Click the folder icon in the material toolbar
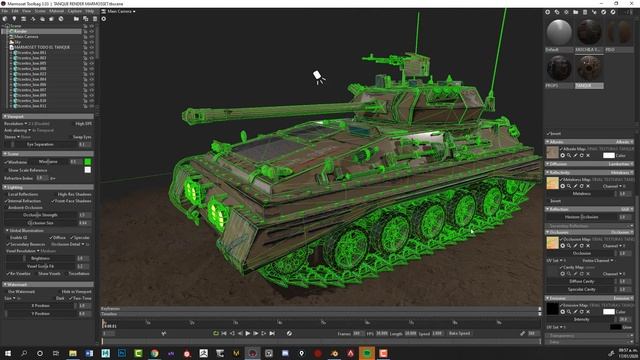 pyautogui.click(x=576, y=12)
